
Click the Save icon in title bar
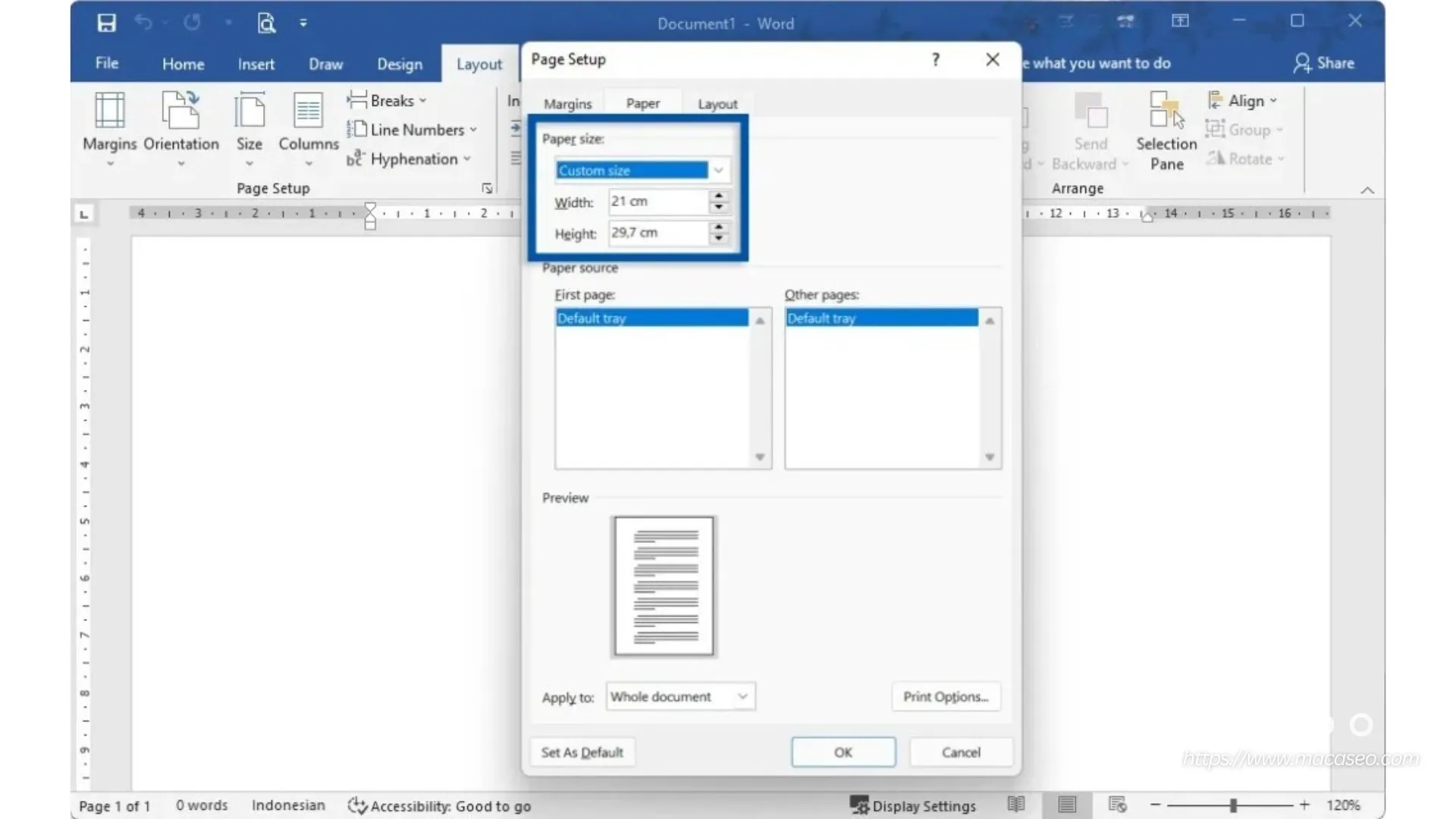[107, 23]
